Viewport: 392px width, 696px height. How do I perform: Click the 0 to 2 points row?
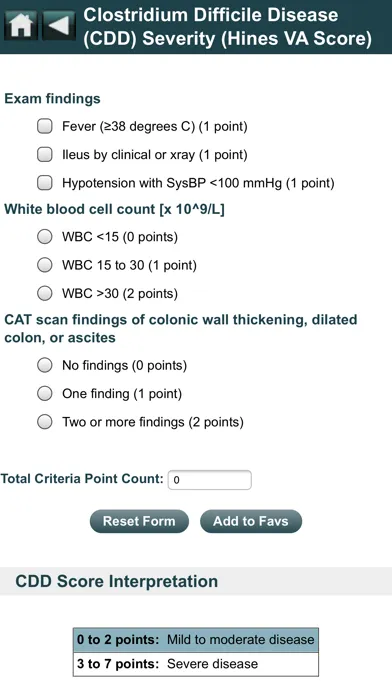(x=196, y=640)
